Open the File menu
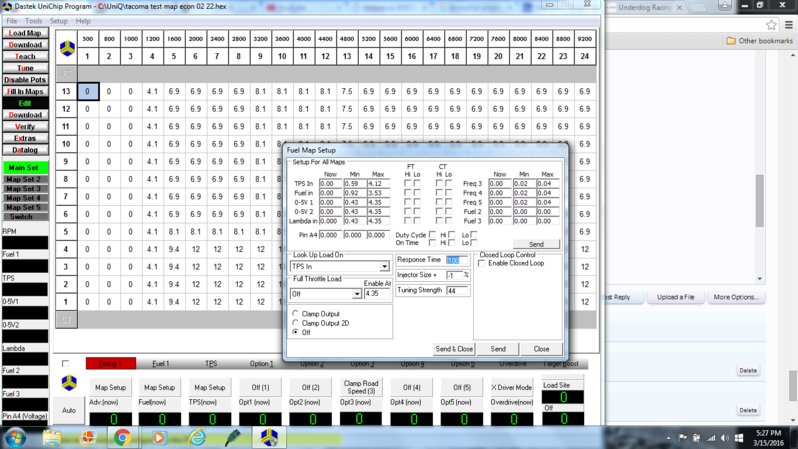The width and height of the screenshot is (798, 449). click(x=12, y=21)
